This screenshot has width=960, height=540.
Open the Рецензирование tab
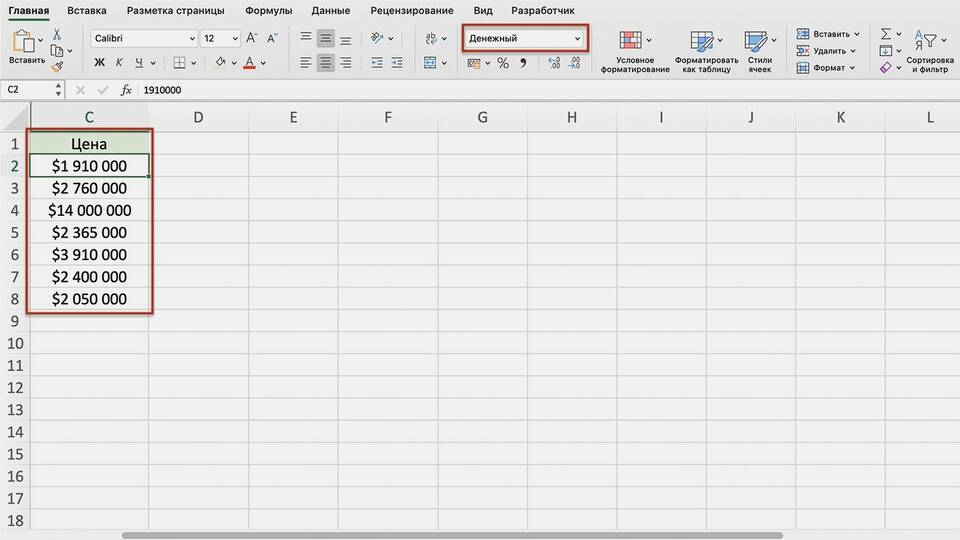[411, 10]
